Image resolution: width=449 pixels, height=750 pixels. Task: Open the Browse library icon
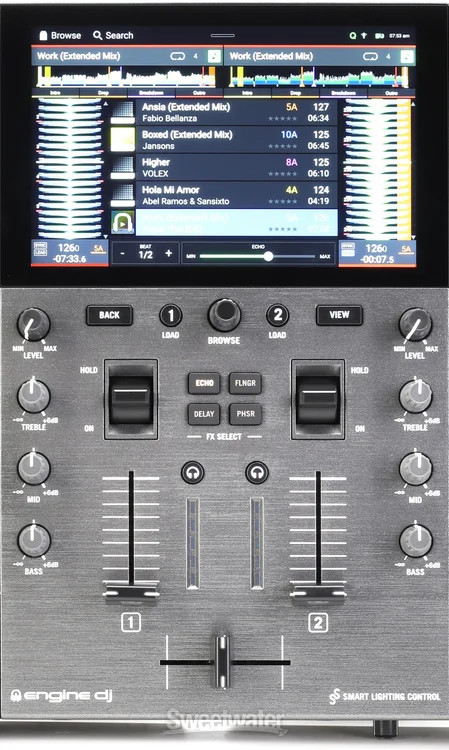coord(44,35)
